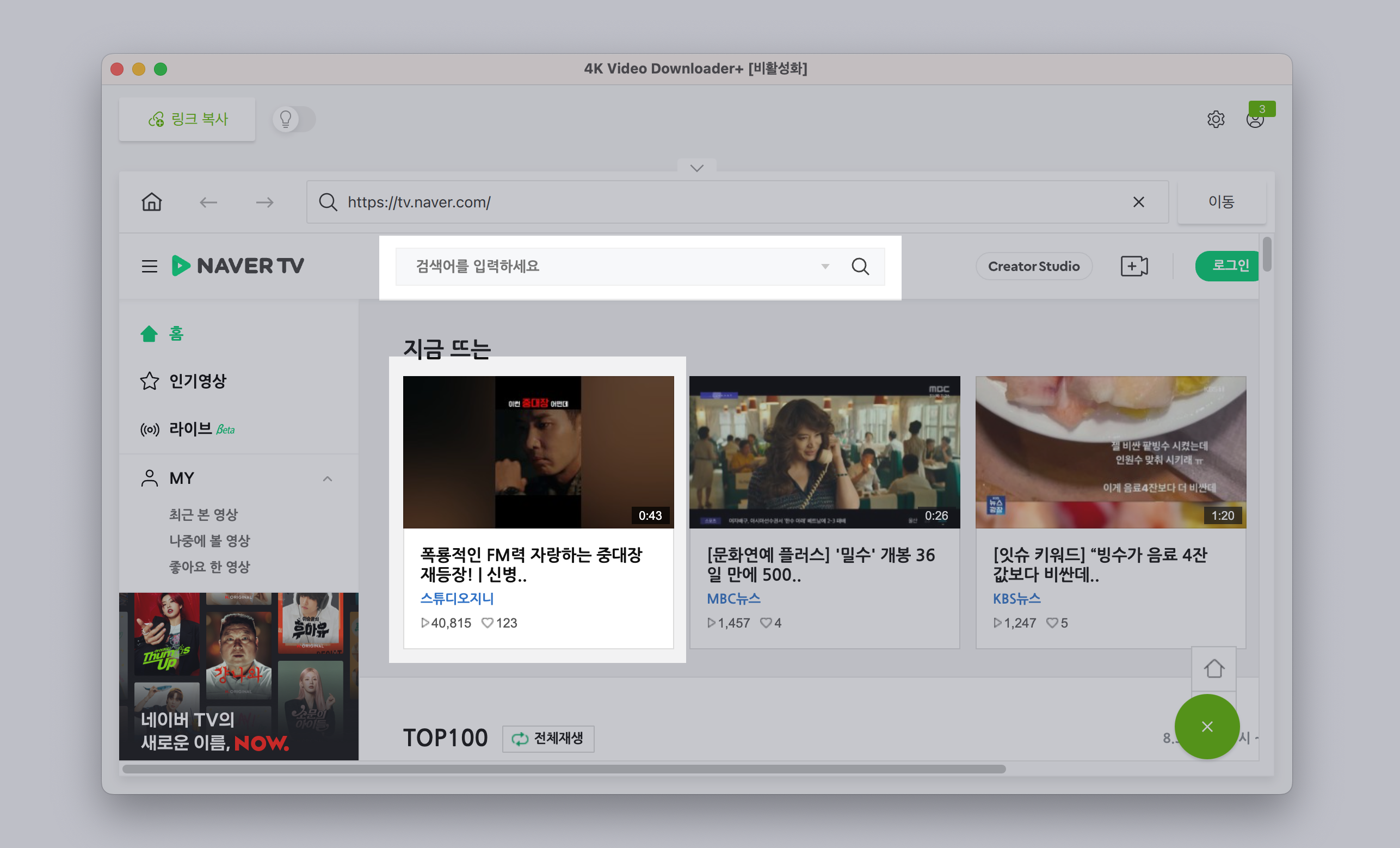Click title [잇슈 키워드] 빙수가 음료 4잔

click(x=1100, y=564)
